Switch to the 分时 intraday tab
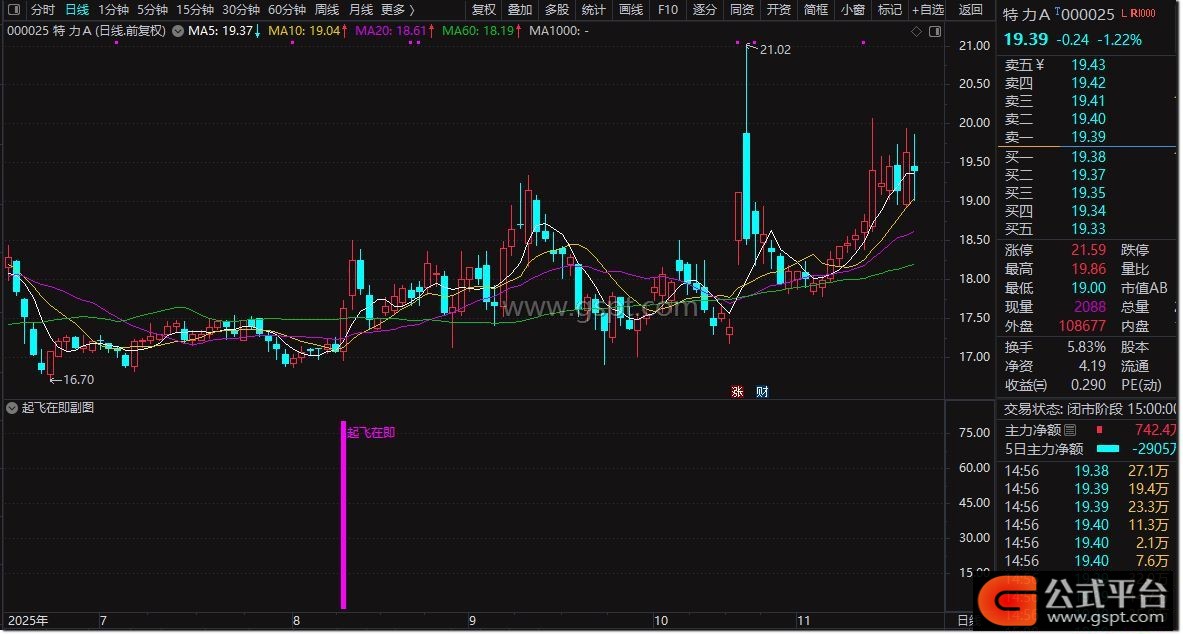Image resolution: width=1183 pixels, height=634 pixels. (x=43, y=9)
